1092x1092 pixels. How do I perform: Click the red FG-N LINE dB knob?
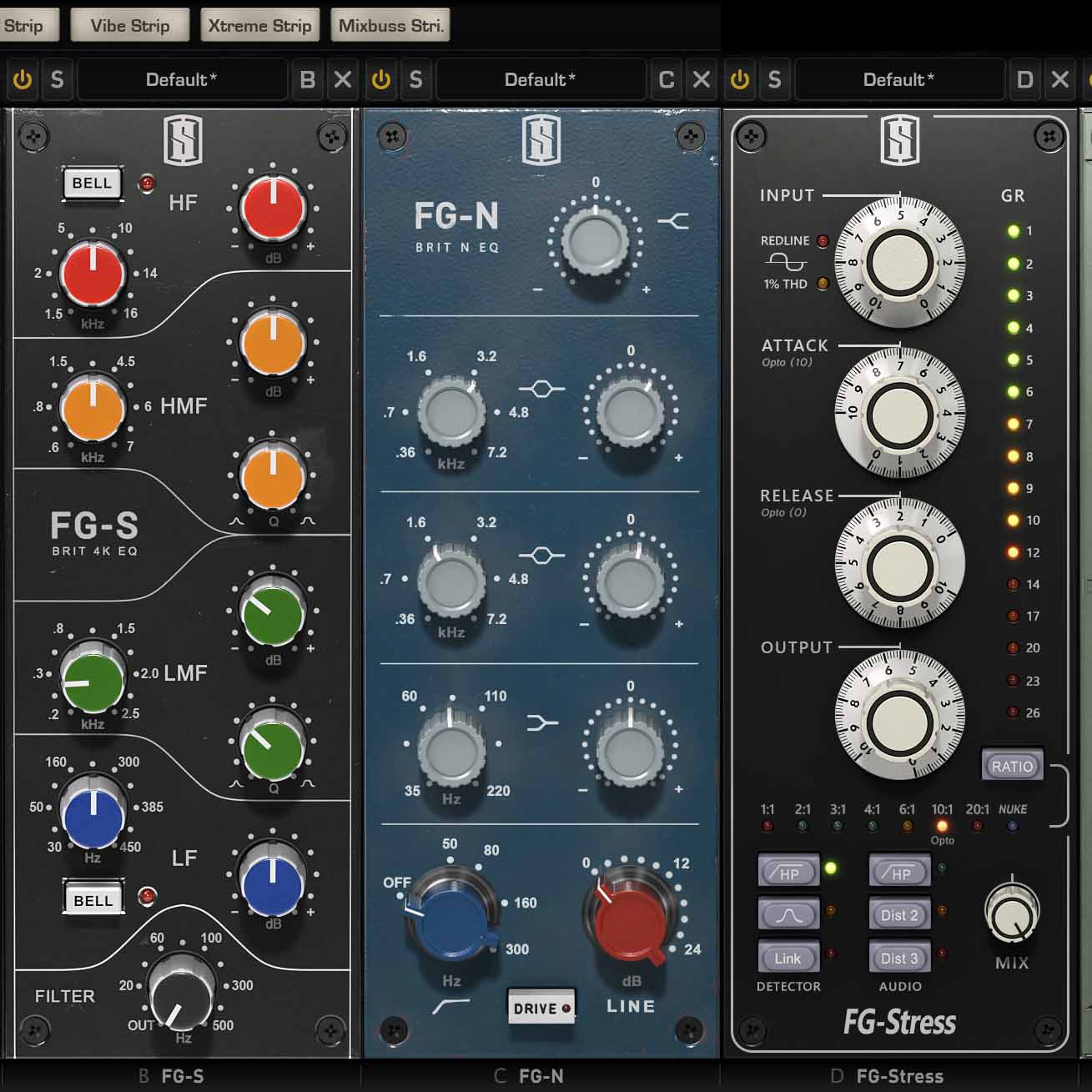(x=632, y=915)
